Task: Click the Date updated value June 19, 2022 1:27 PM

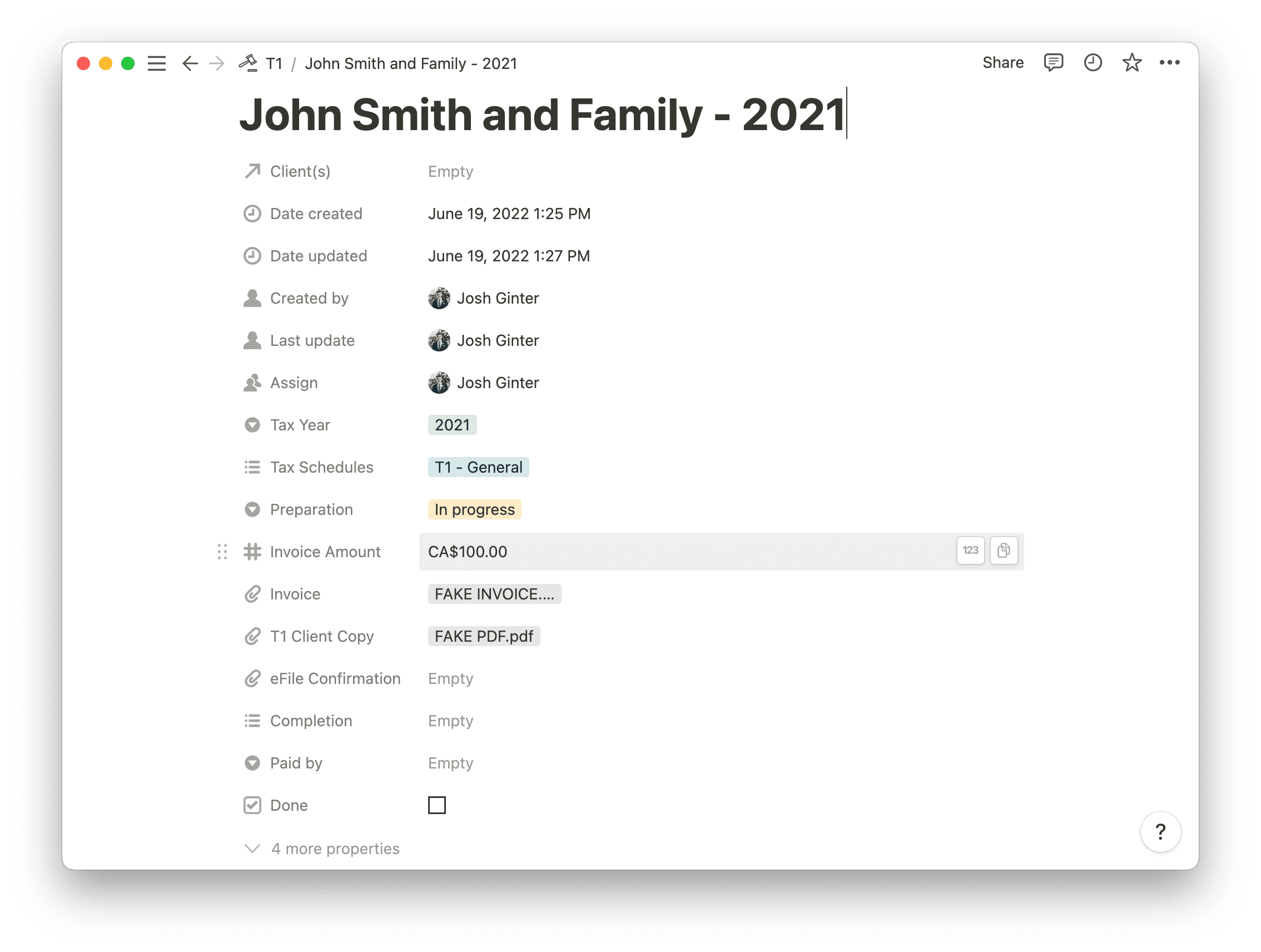Action: click(x=509, y=255)
